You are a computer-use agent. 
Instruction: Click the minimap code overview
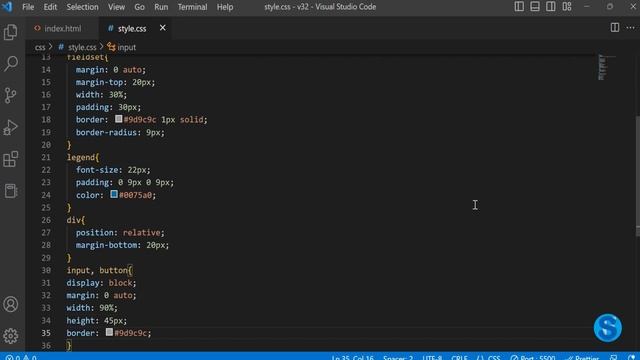pos(602,67)
